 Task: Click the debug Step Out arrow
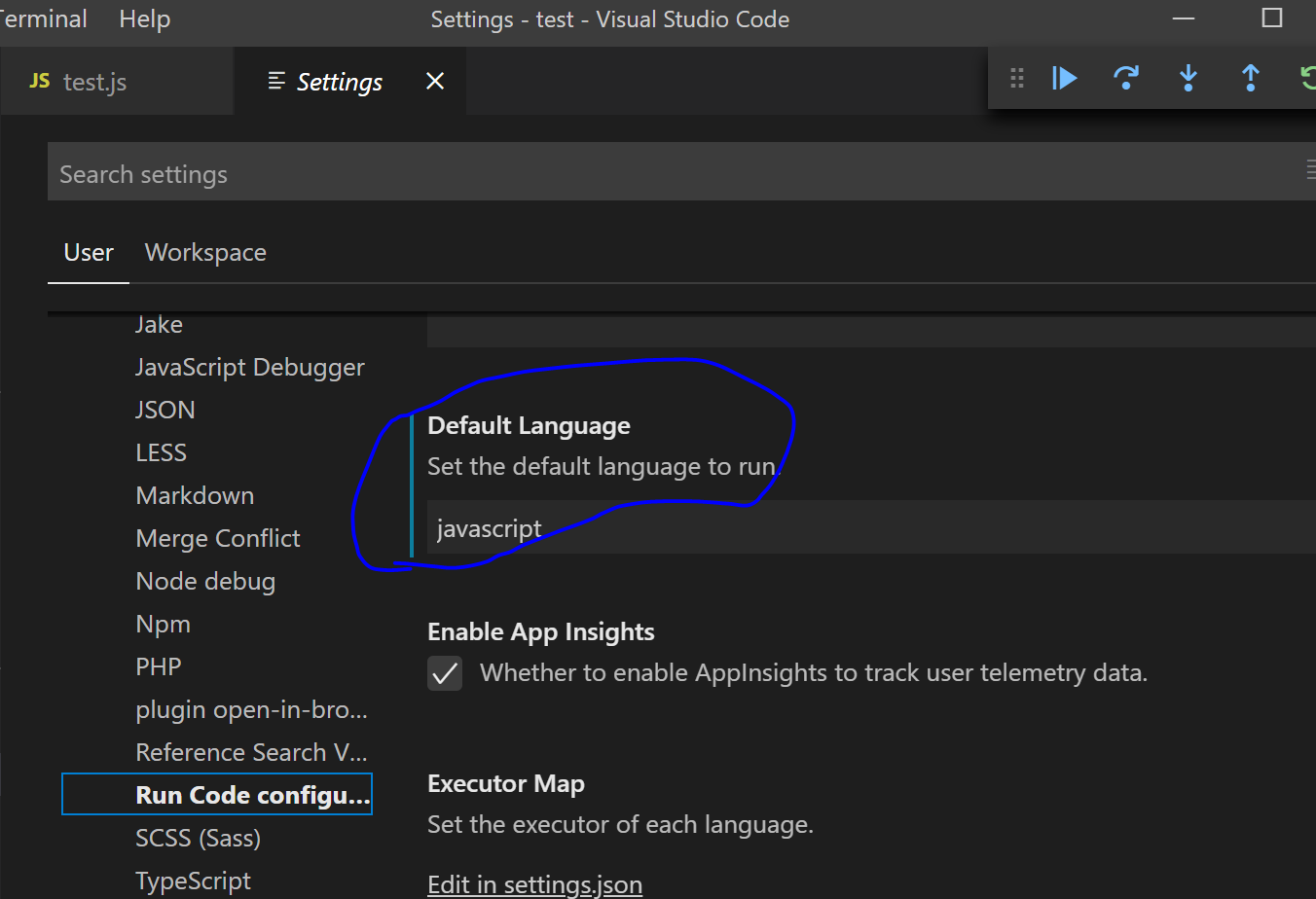coord(1251,78)
